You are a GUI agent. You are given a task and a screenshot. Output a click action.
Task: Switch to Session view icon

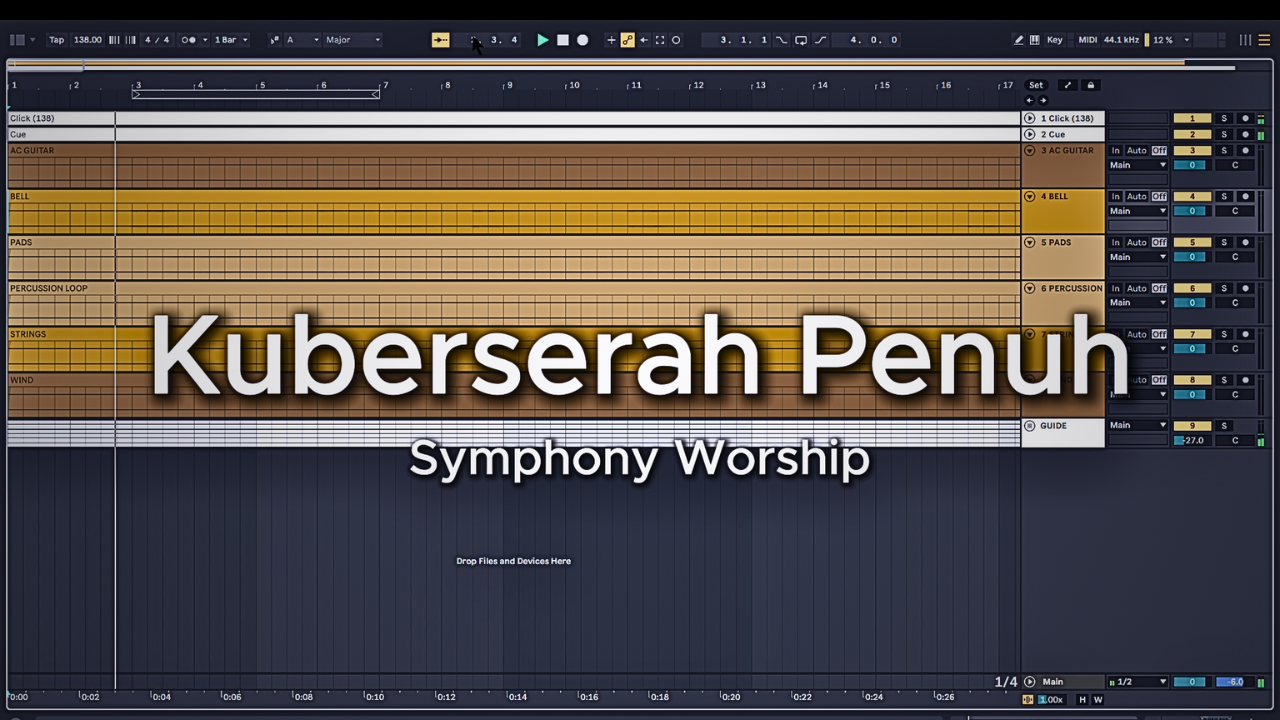coord(1245,40)
